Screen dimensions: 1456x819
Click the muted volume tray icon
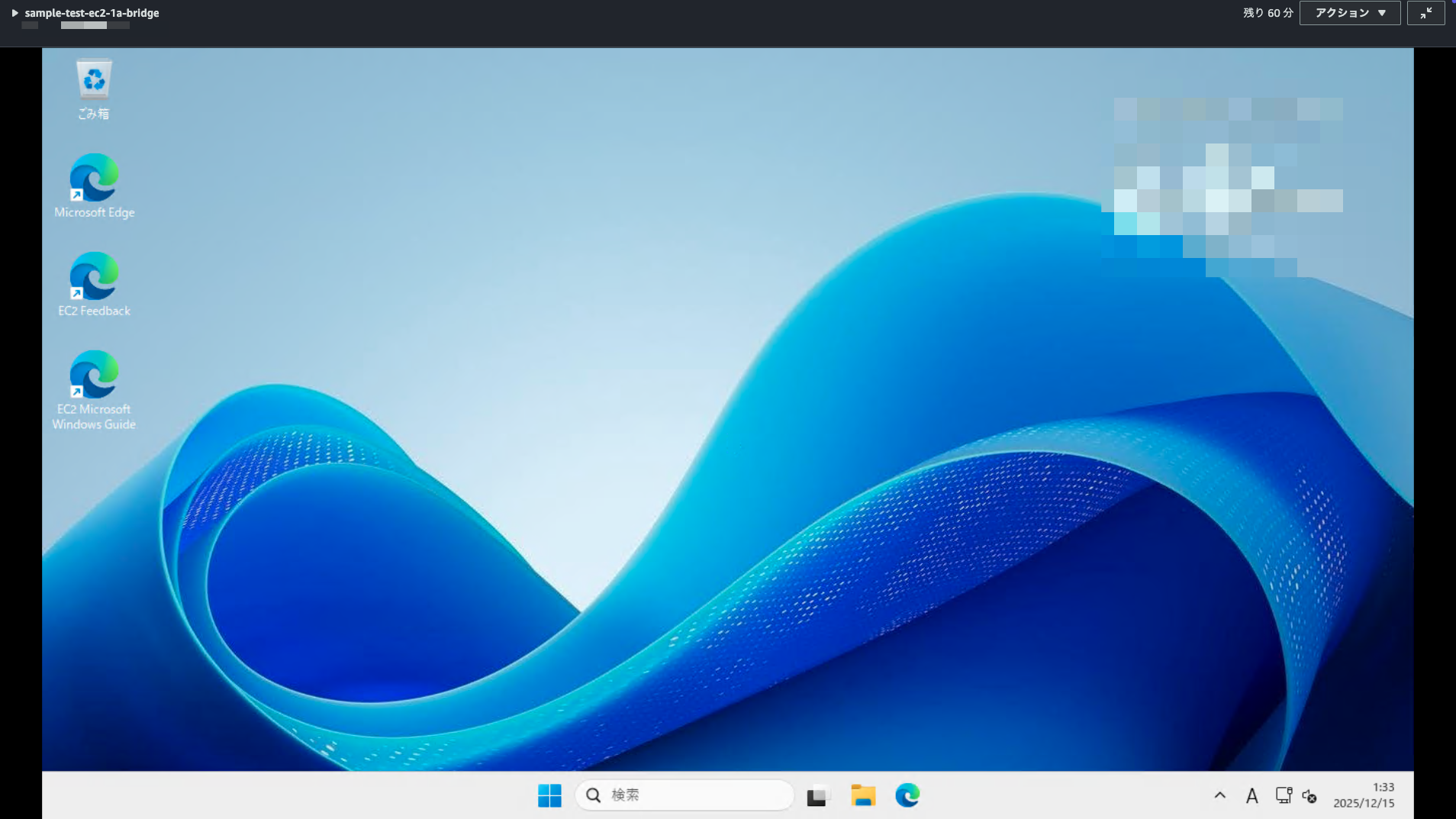[x=1309, y=796]
